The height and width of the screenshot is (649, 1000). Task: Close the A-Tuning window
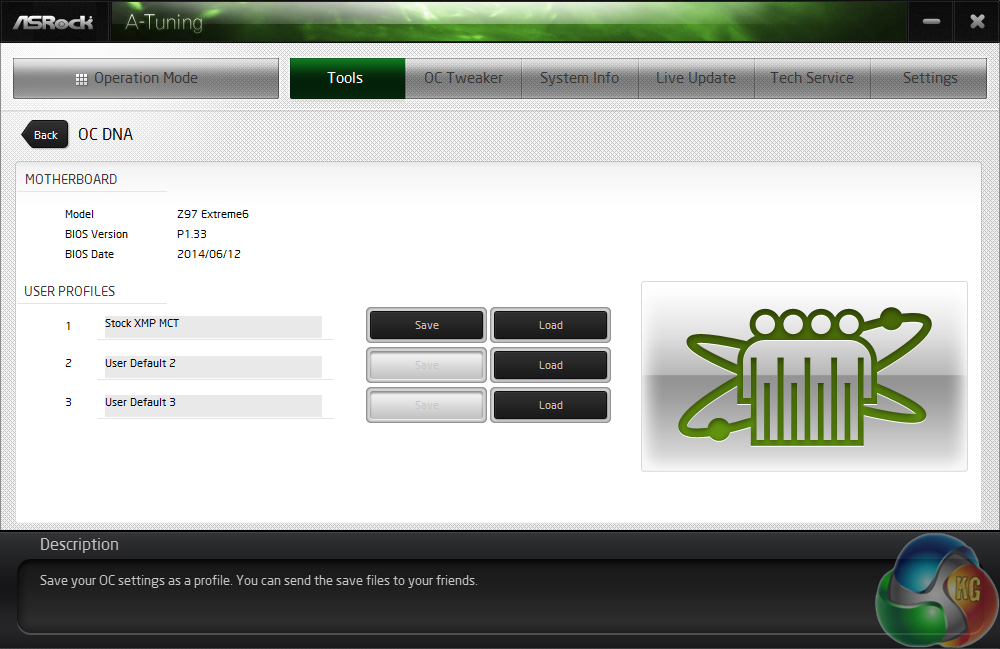[x=977, y=22]
